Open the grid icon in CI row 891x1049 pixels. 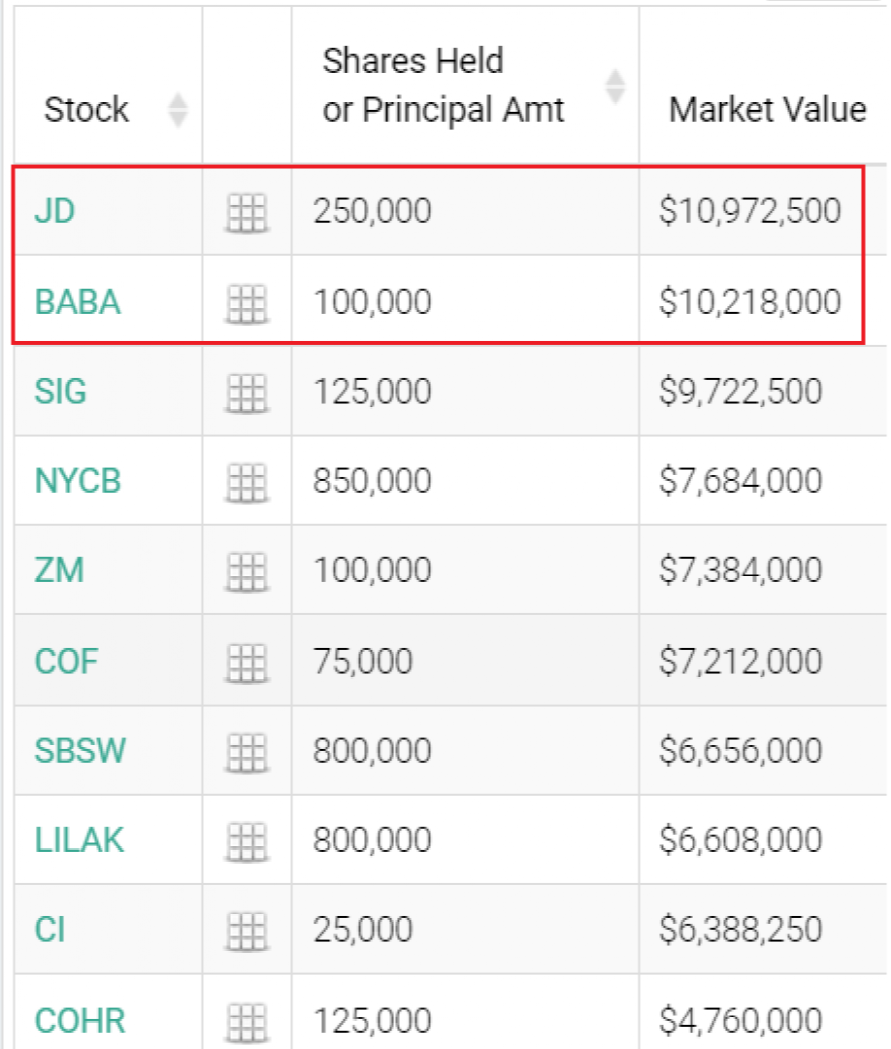(x=247, y=931)
